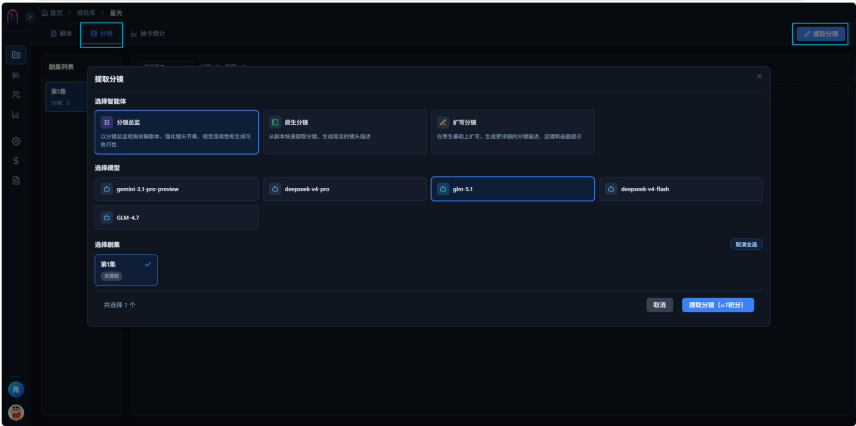Choose the deepseek-v4-pro model

344,189
